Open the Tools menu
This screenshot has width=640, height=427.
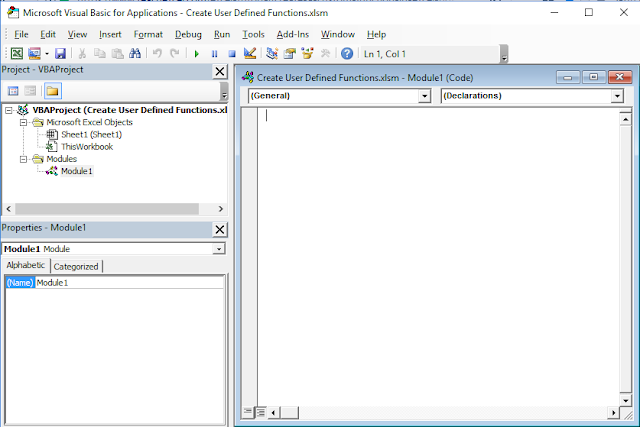pyautogui.click(x=253, y=34)
